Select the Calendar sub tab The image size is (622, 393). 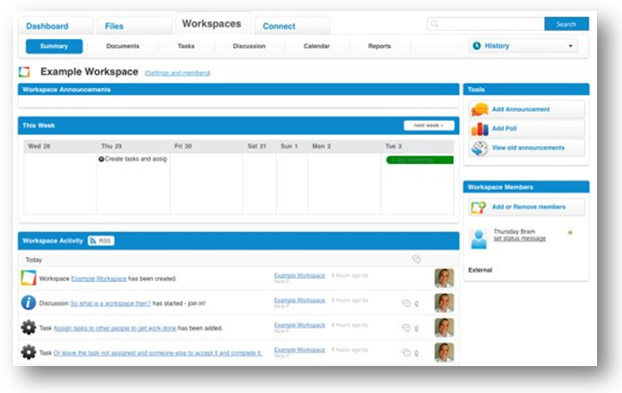tap(317, 46)
